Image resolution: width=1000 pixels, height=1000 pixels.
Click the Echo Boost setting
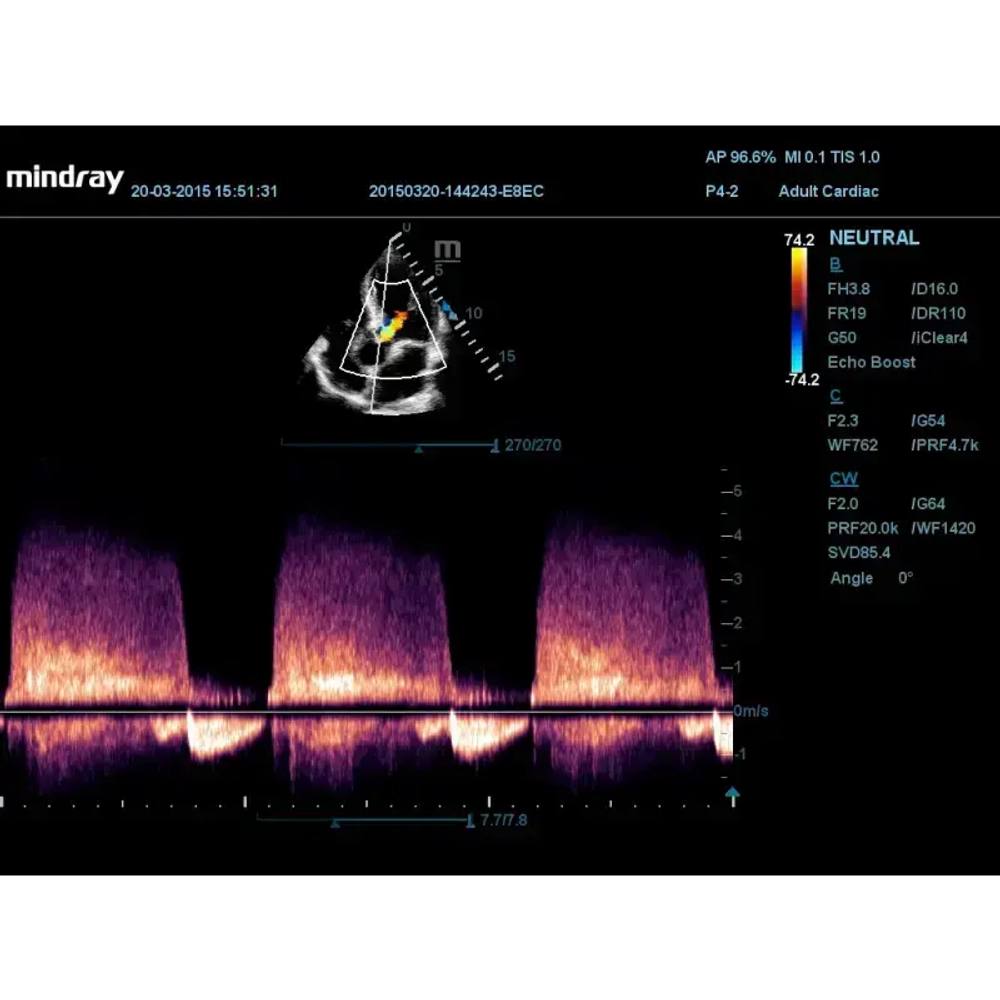pos(871,362)
